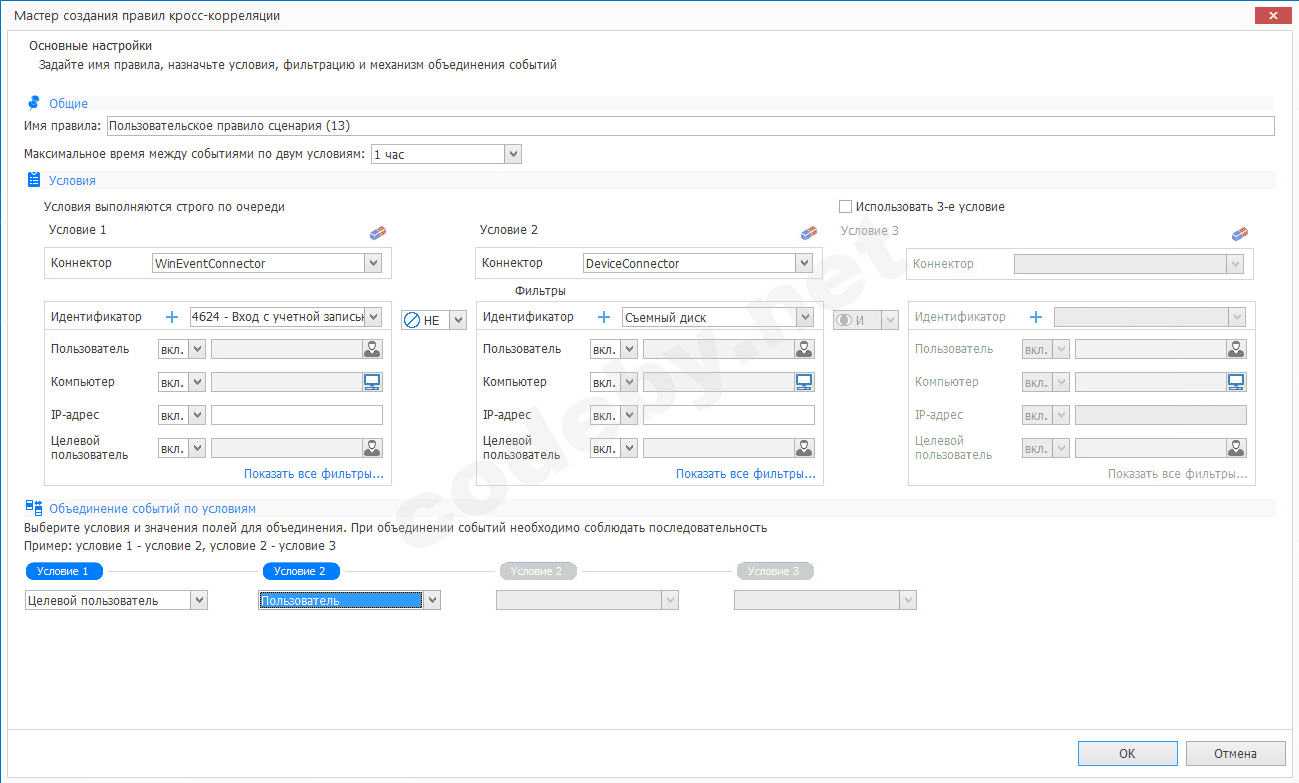Expand the maximum time dropdown showing 1 час
The height and width of the screenshot is (783, 1299).
point(513,154)
